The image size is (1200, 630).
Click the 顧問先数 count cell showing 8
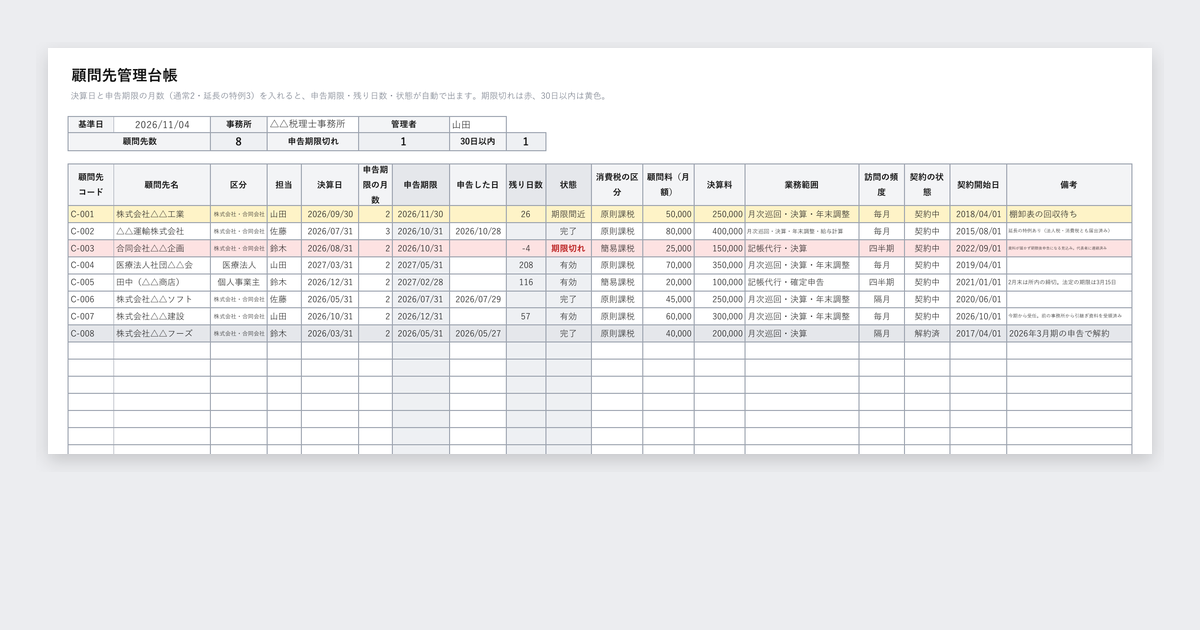[238, 142]
